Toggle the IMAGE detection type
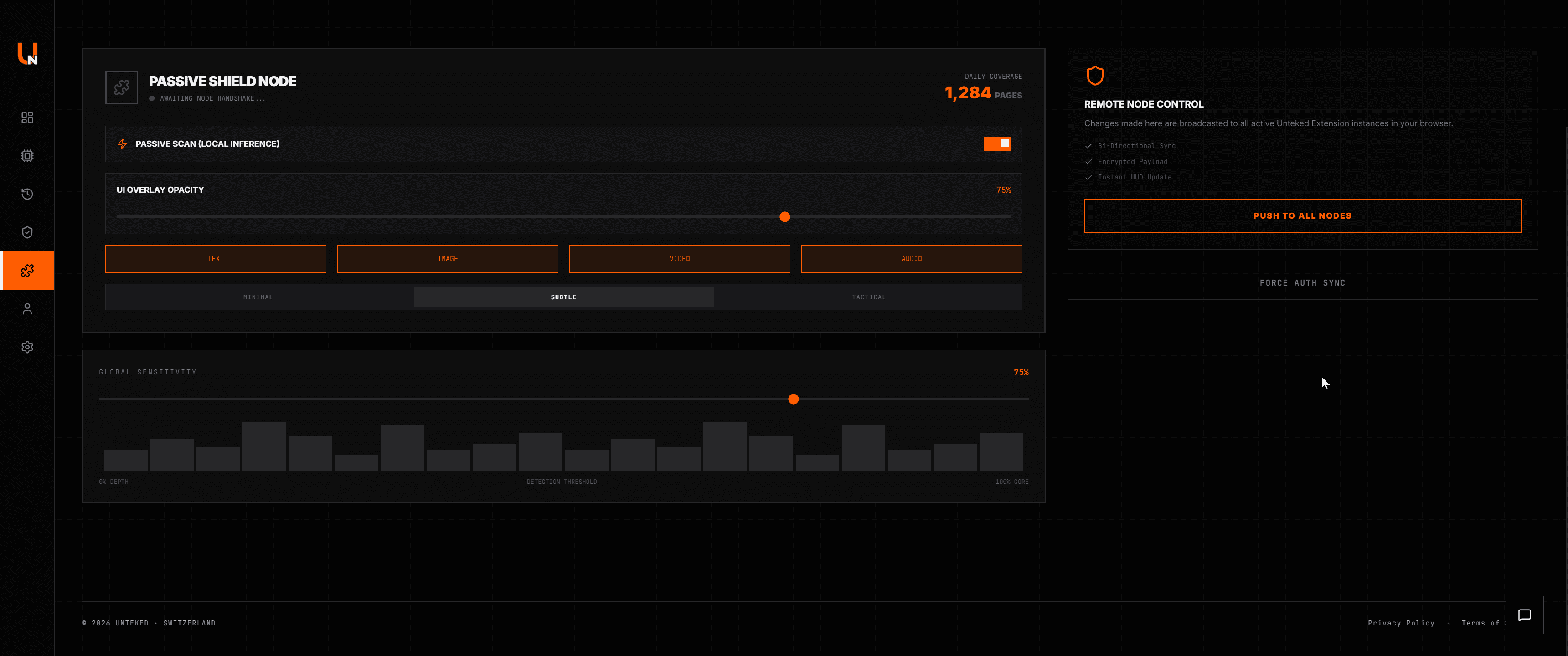The height and width of the screenshot is (656, 1568). (448, 259)
